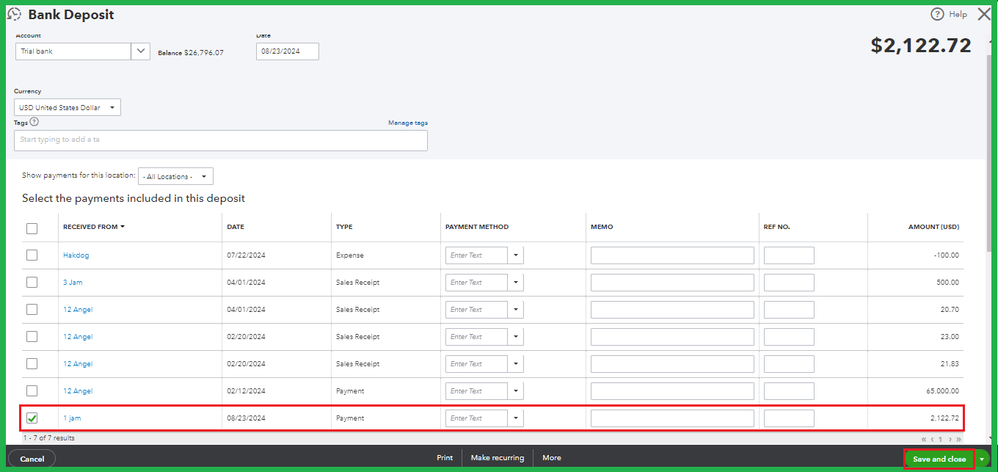Click the vertical scrollbar on the right
998x472 pixels.
coord(990,153)
